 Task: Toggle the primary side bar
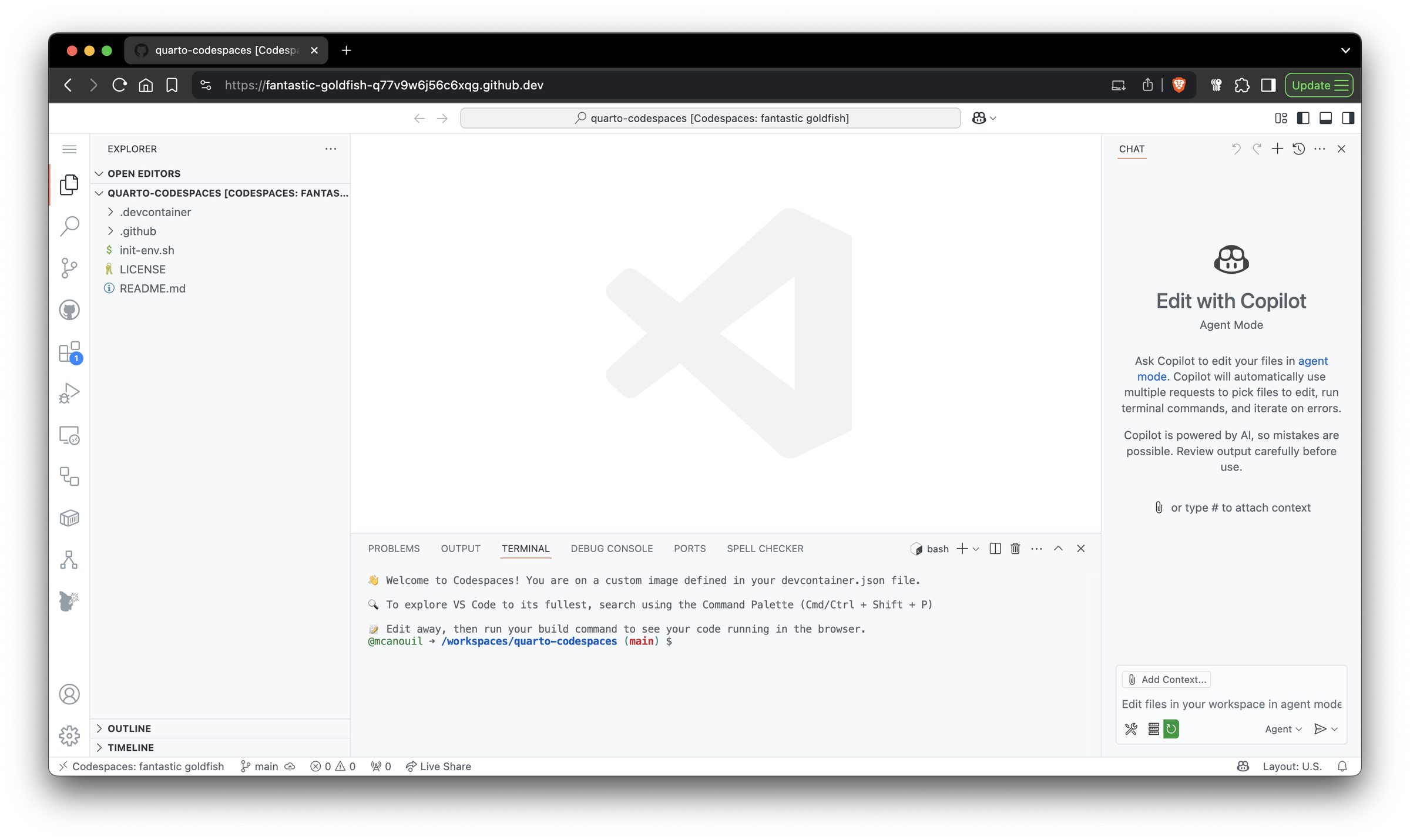click(x=1303, y=117)
